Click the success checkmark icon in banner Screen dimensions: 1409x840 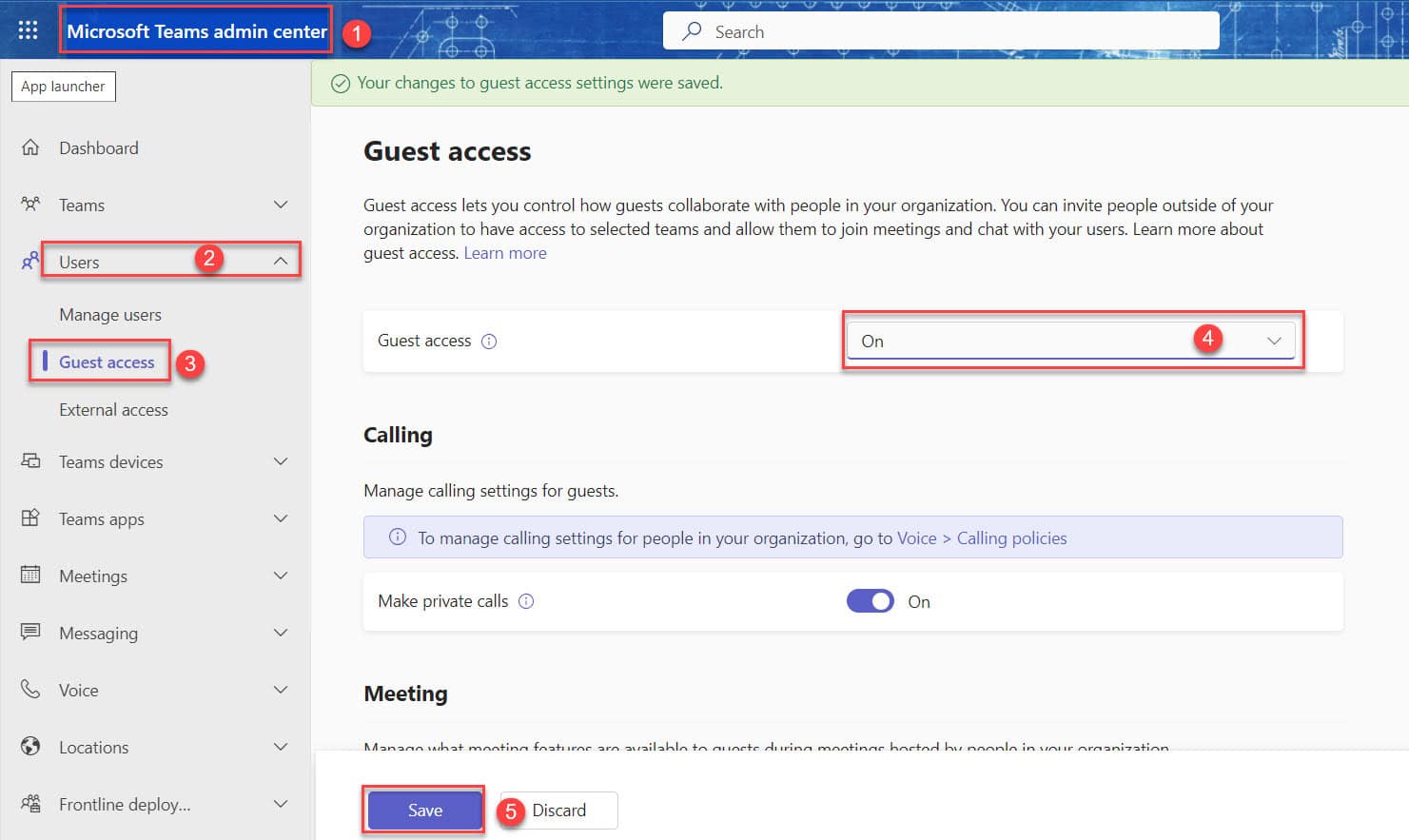[x=340, y=84]
